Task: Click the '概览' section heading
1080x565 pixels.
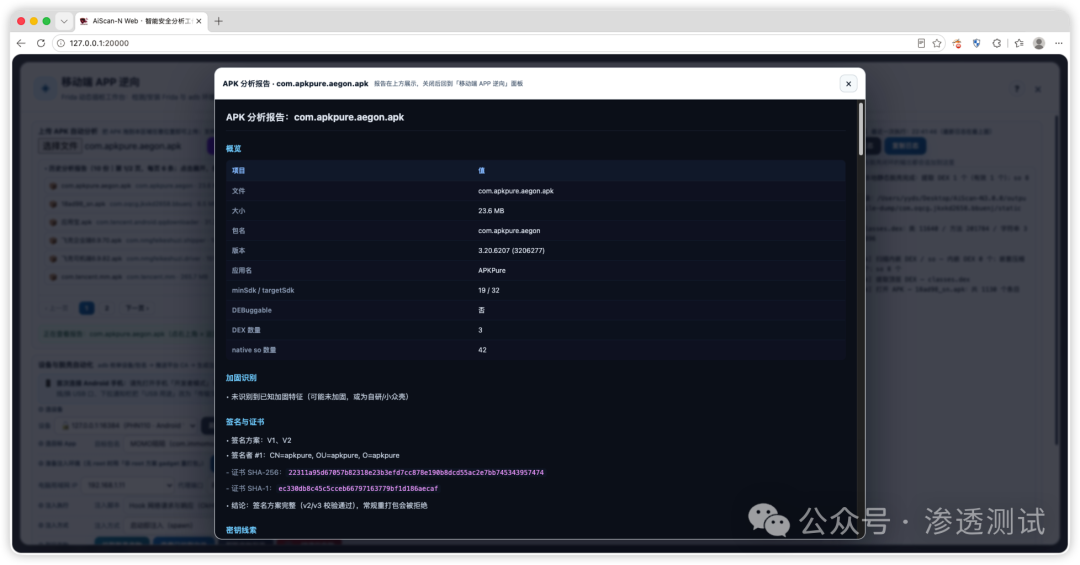Action: pos(233,148)
